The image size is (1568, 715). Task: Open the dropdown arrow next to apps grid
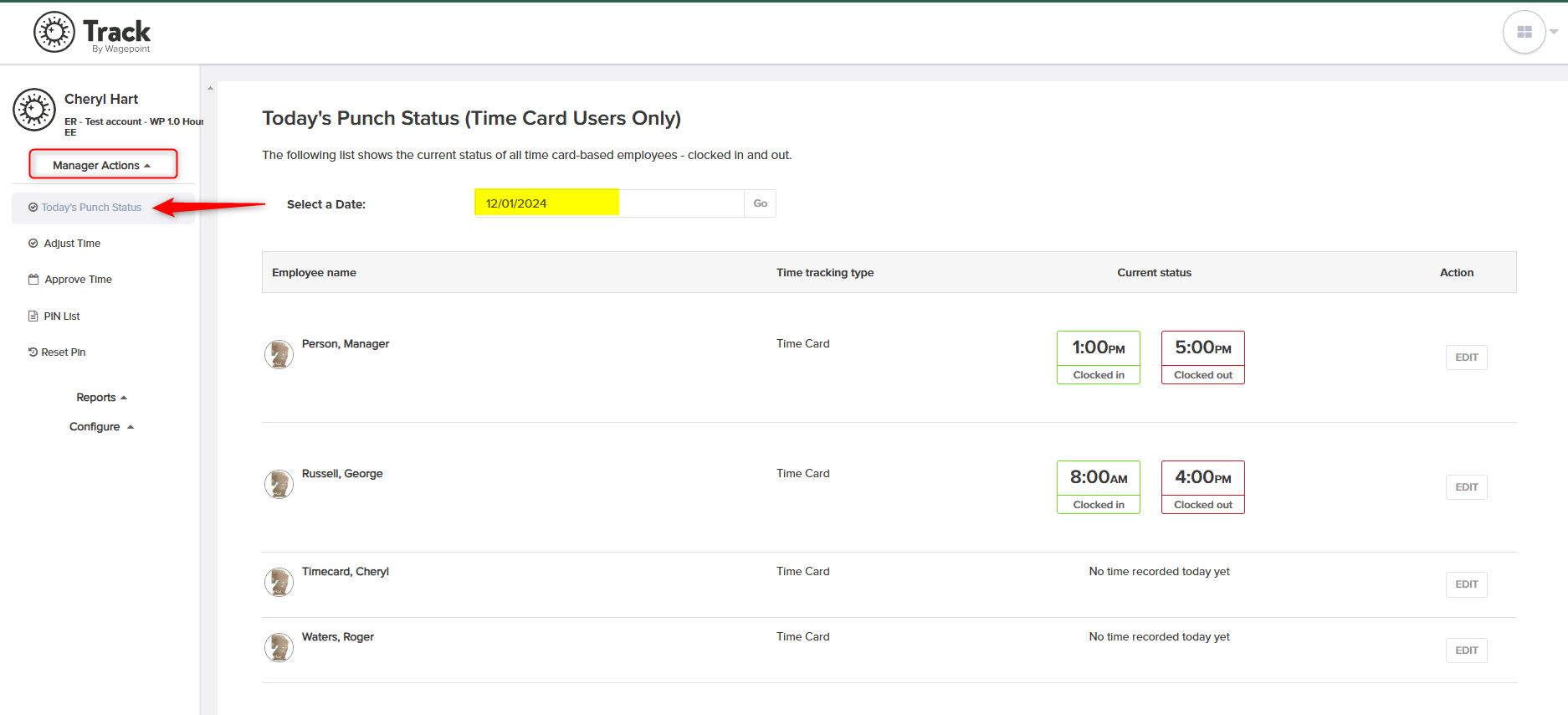coord(1554,32)
